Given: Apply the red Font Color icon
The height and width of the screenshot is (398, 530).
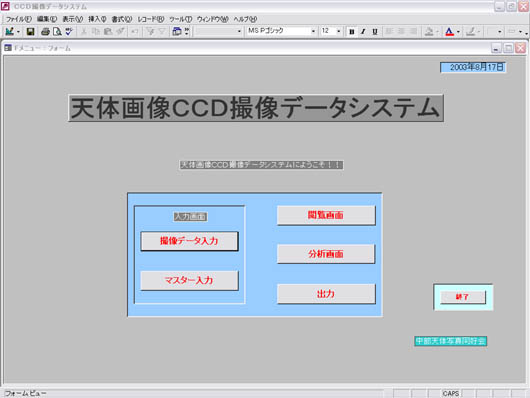Looking at the screenshot, I should [449, 31].
